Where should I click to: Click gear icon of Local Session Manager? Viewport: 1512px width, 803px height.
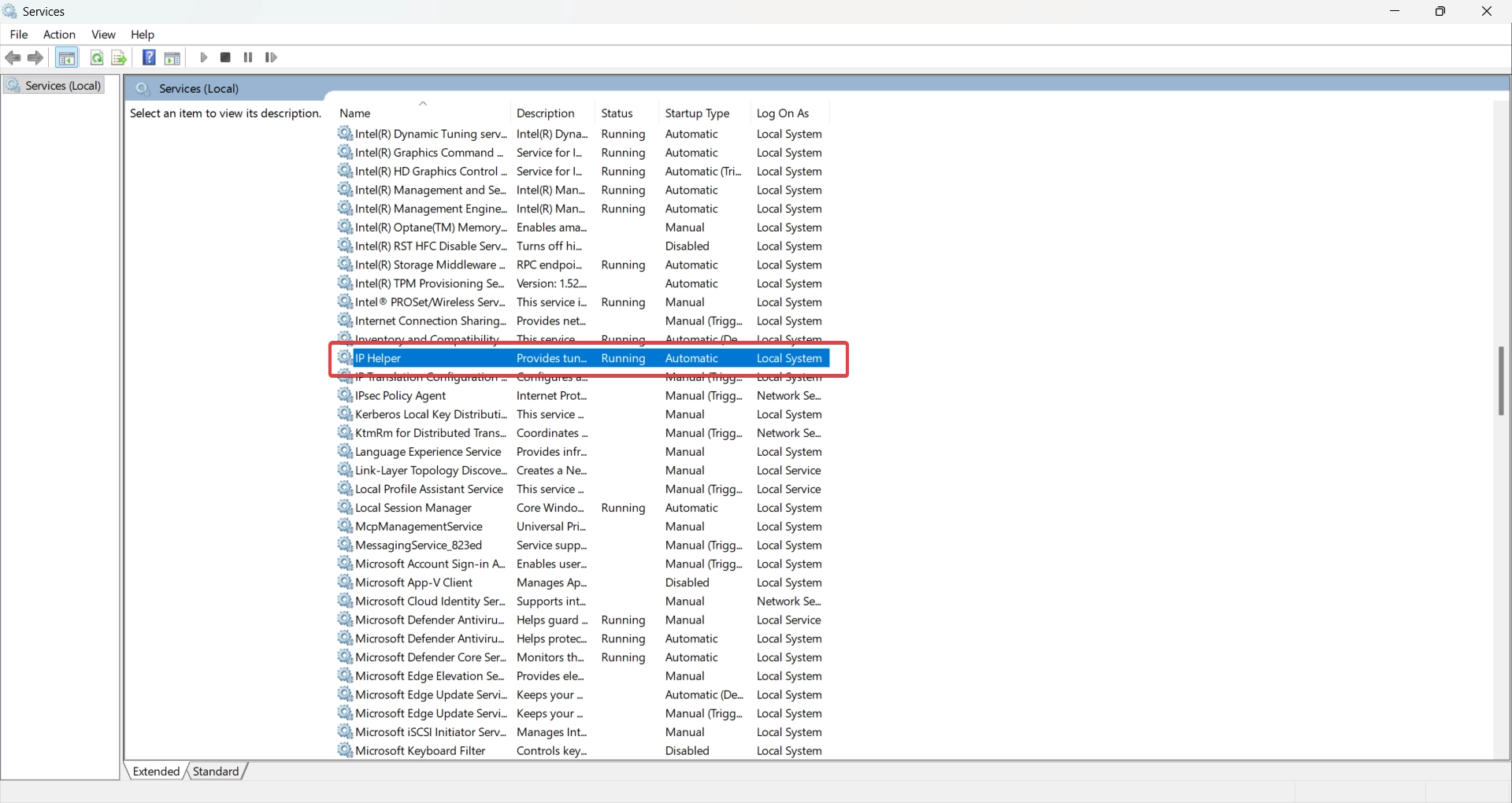pyautogui.click(x=345, y=507)
